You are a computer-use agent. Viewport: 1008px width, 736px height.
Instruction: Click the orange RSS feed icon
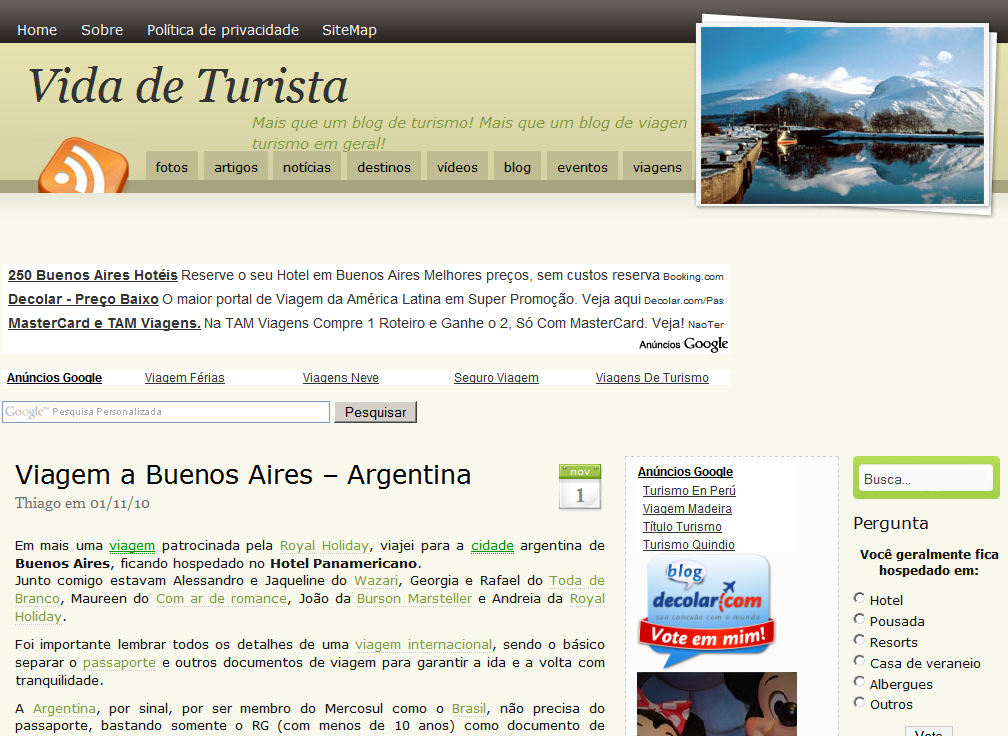click(83, 167)
